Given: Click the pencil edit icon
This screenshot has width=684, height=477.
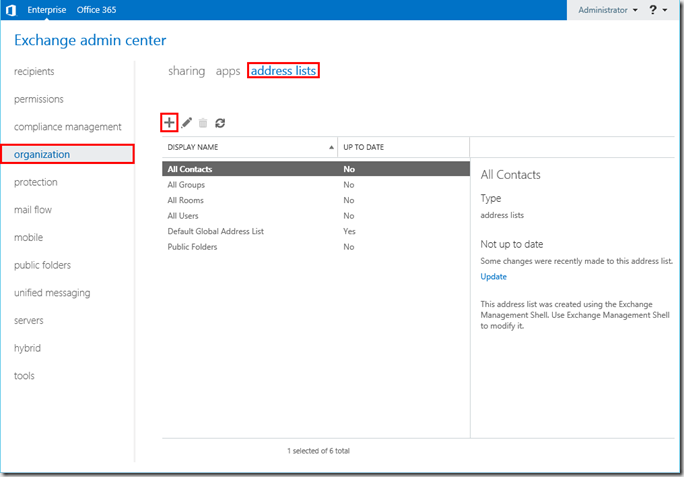Looking at the screenshot, I should pyautogui.click(x=187, y=123).
